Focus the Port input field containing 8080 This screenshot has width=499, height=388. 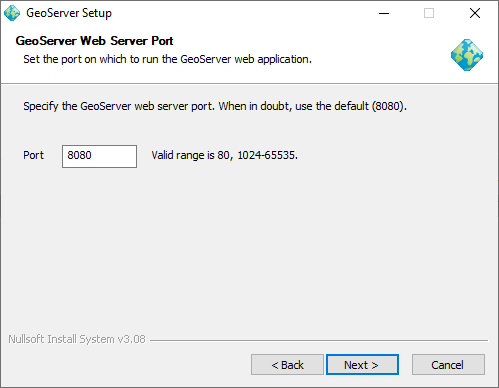pyautogui.click(x=99, y=156)
